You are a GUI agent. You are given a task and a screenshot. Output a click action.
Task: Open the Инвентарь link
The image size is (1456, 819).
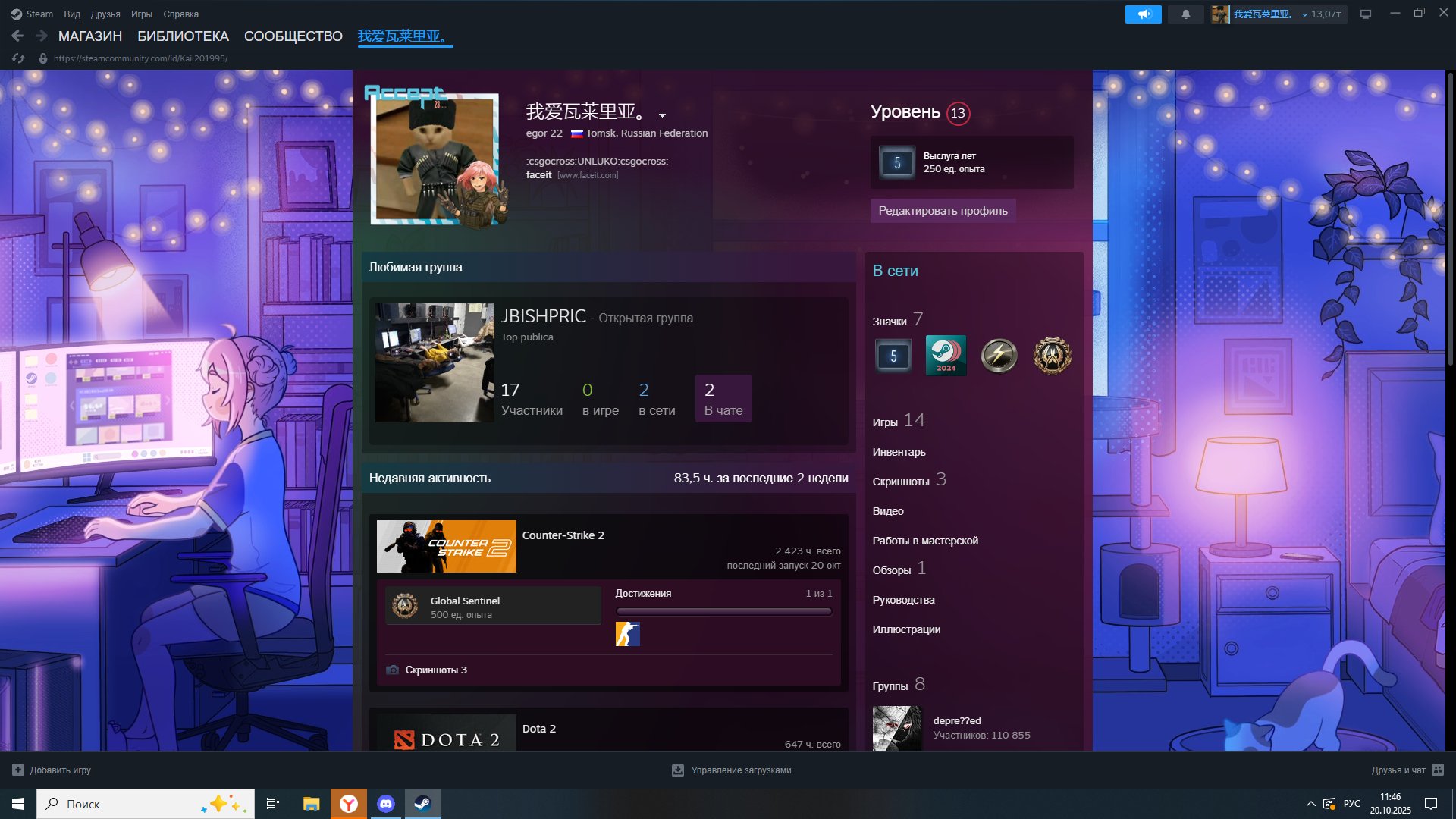[899, 452]
